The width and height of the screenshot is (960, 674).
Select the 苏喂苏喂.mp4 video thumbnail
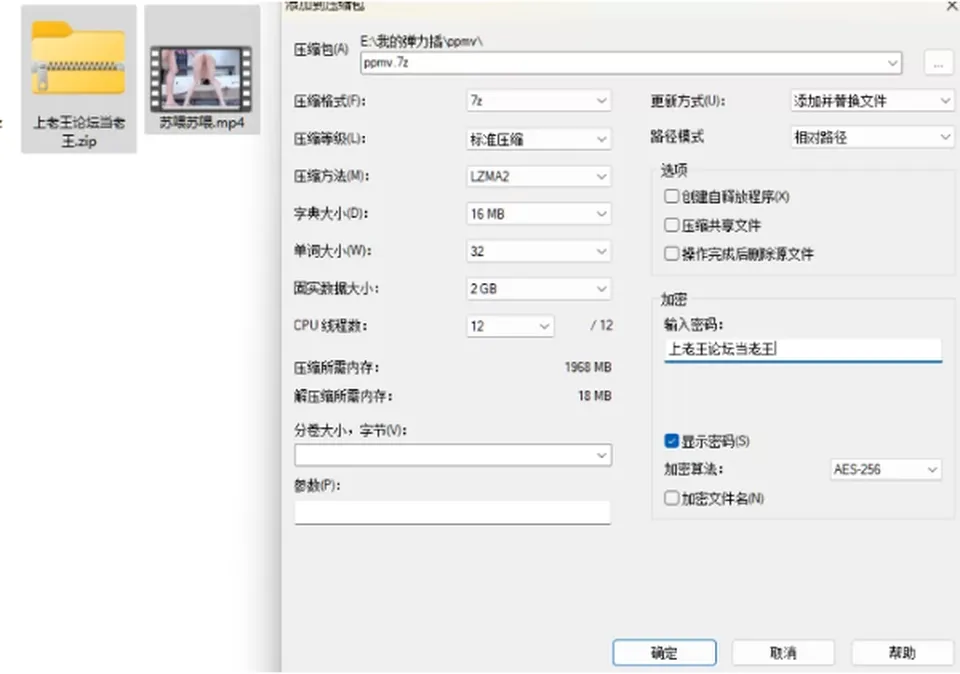(201, 78)
